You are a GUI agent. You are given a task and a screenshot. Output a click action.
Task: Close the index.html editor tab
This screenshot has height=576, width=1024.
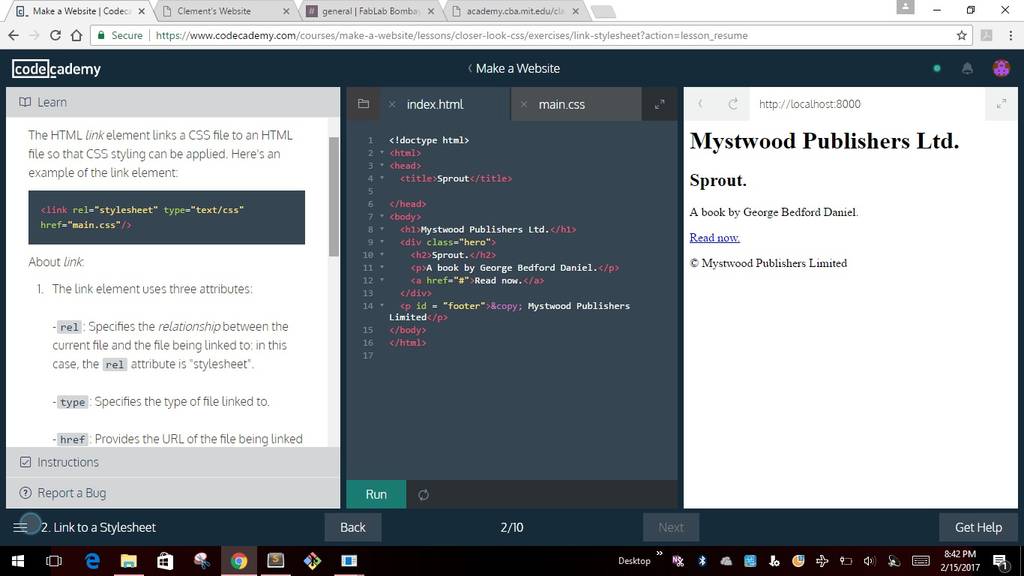(x=392, y=104)
